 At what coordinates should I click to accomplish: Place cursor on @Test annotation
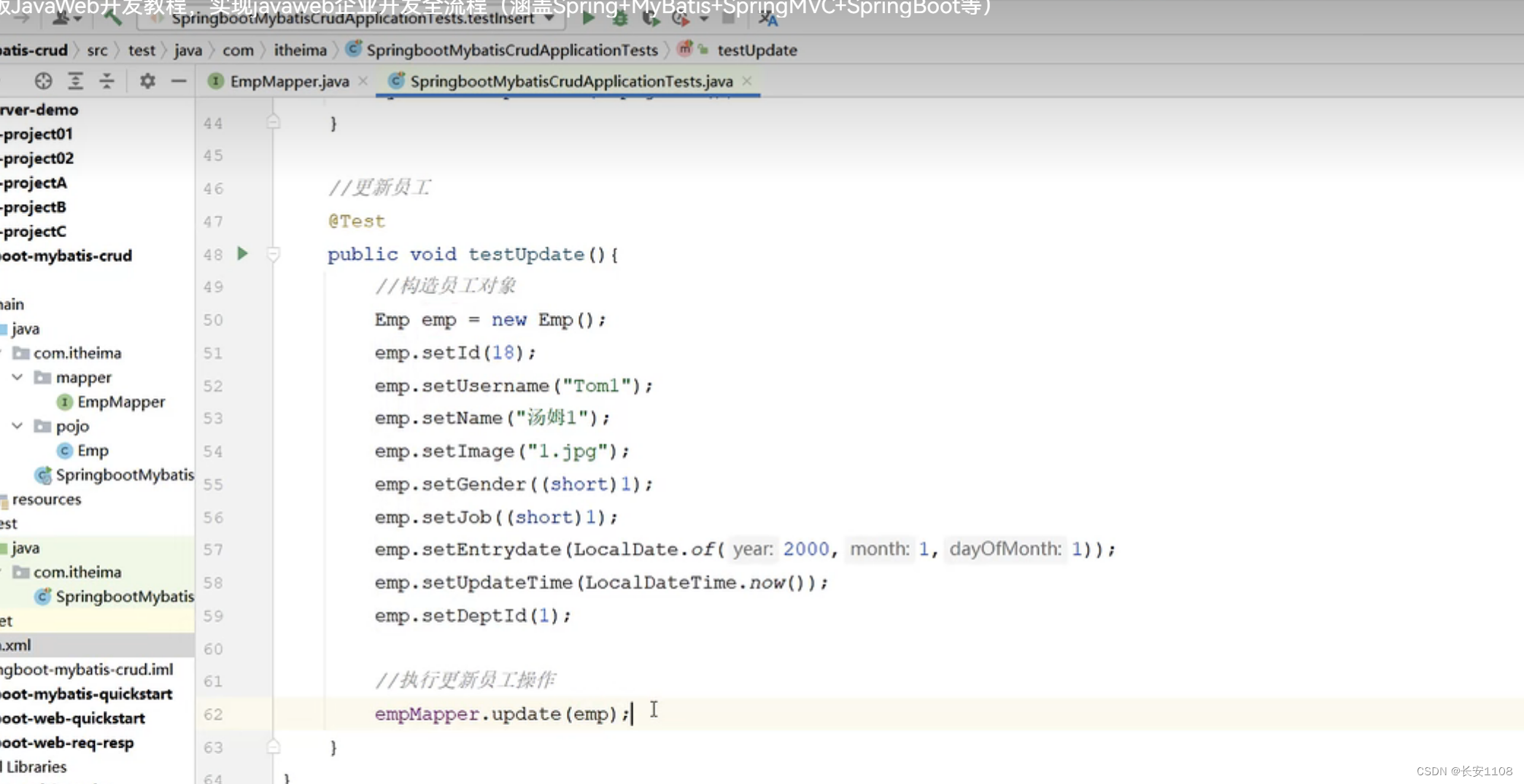pos(357,221)
